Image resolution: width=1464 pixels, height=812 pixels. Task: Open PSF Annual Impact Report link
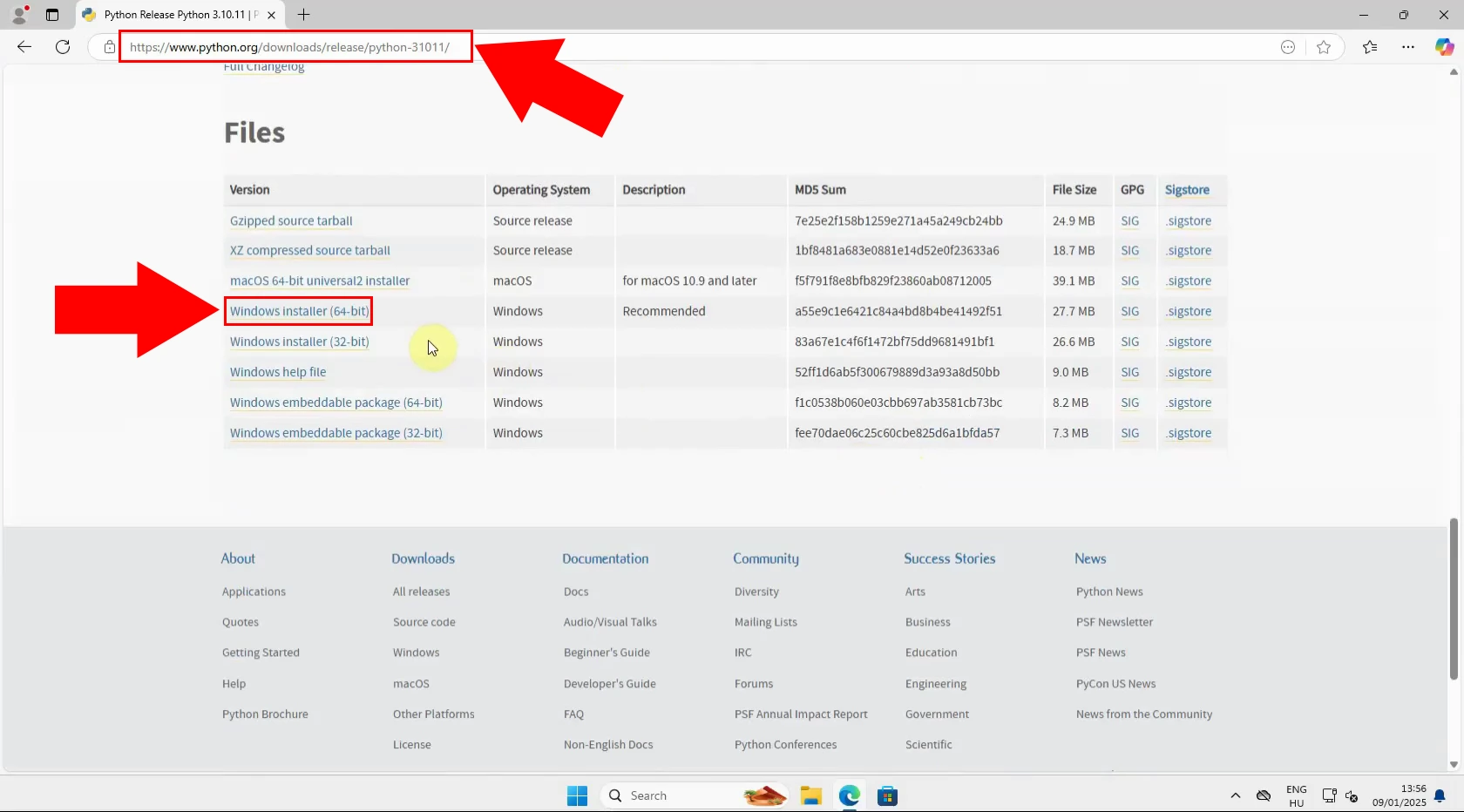(x=801, y=715)
